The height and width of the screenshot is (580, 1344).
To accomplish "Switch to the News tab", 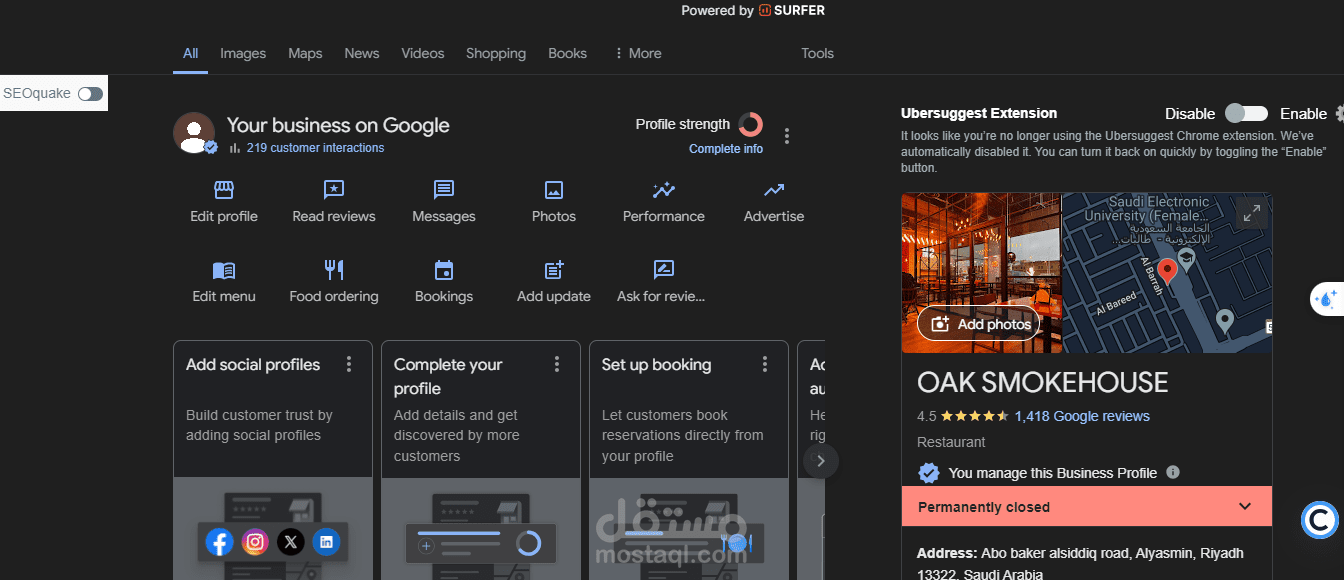I will (362, 53).
